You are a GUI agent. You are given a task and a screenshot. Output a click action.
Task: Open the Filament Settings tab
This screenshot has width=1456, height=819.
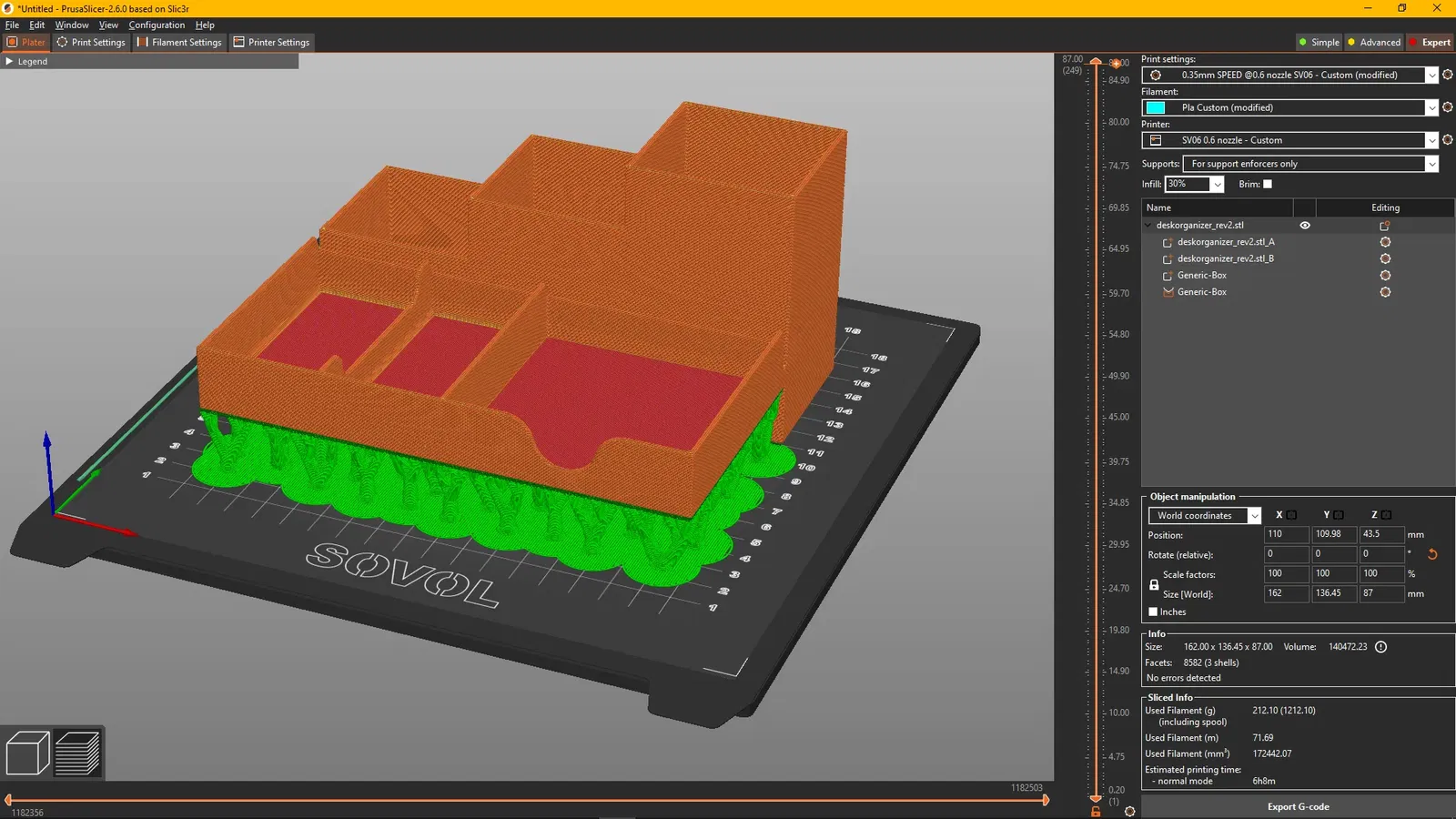[x=179, y=43]
